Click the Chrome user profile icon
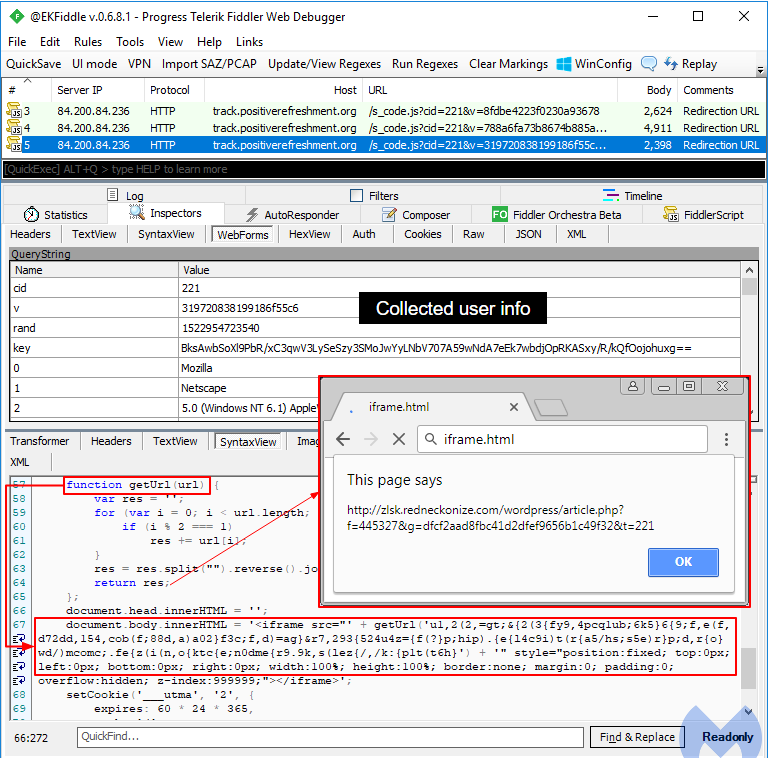This screenshot has height=758, width=769. (x=633, y=386)
